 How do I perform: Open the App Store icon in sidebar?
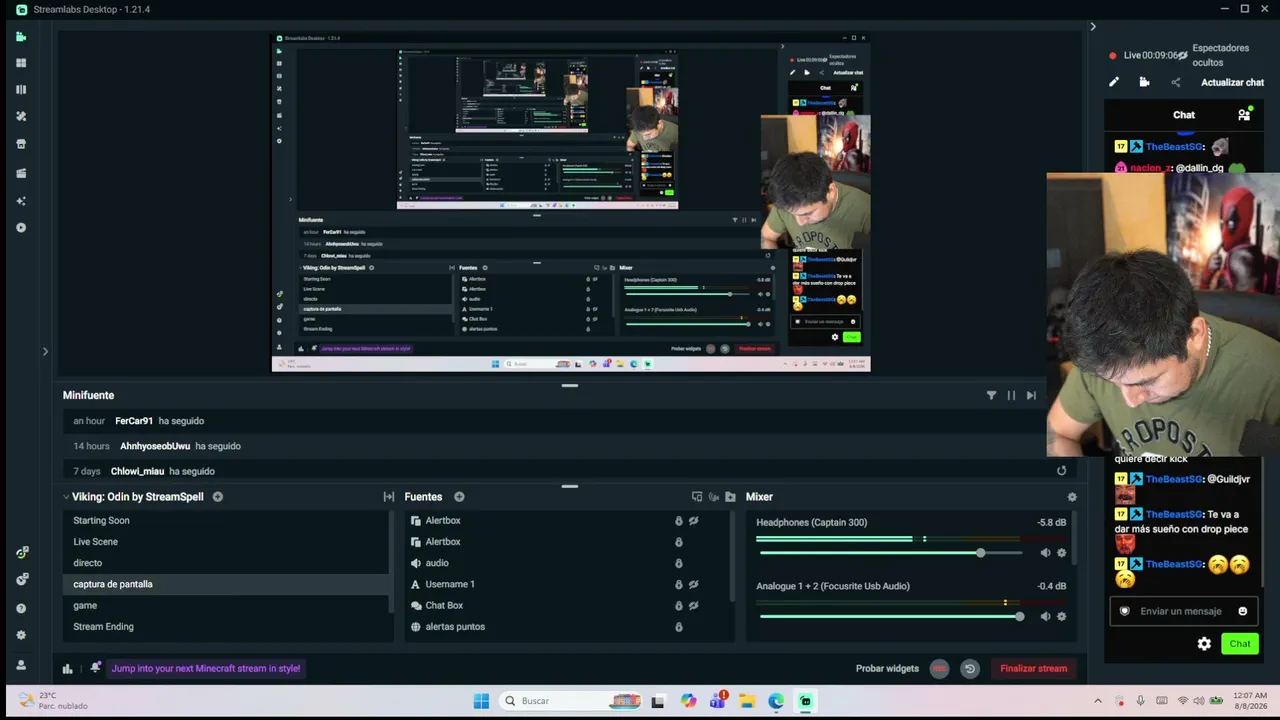(x=21, y=144)
